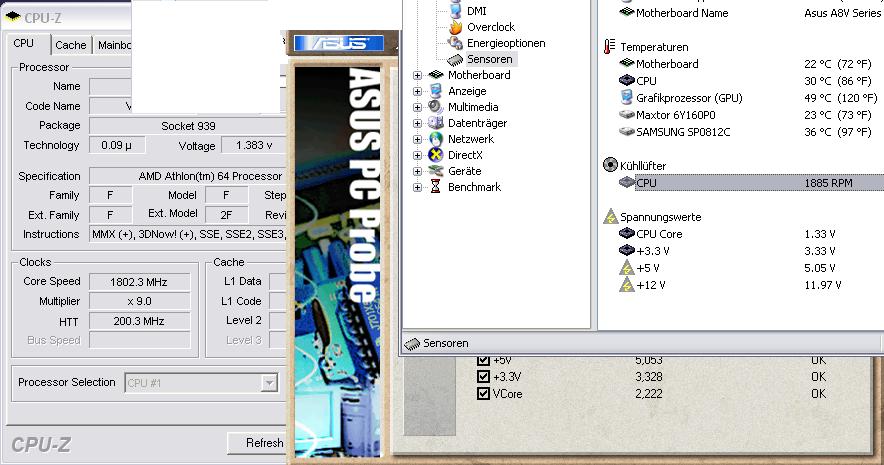Uncheck the VCore checkbox in PC Probe
The width and height of the screenshot is (884, 465).
point(483,393)
